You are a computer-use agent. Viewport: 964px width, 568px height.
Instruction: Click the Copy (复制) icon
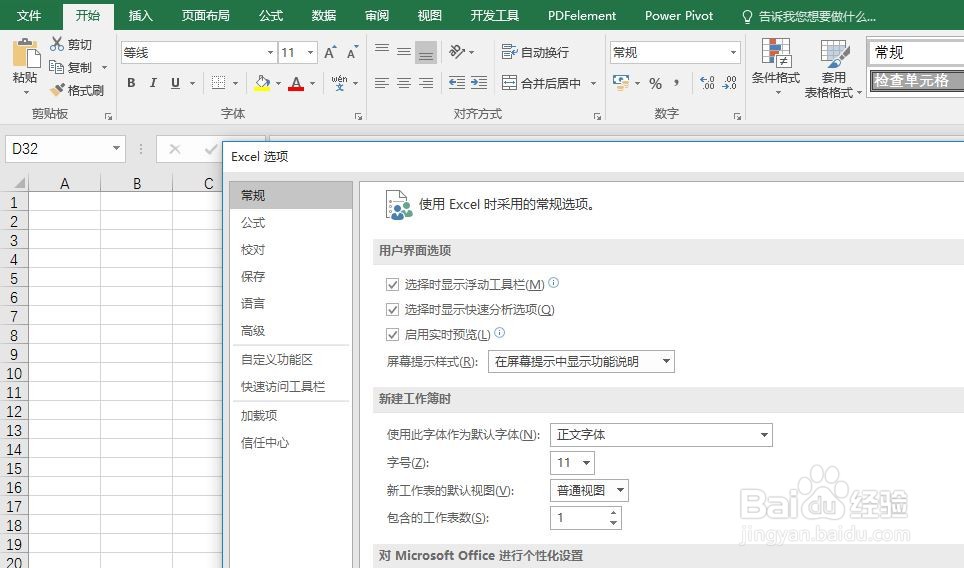tap(57, 66)
